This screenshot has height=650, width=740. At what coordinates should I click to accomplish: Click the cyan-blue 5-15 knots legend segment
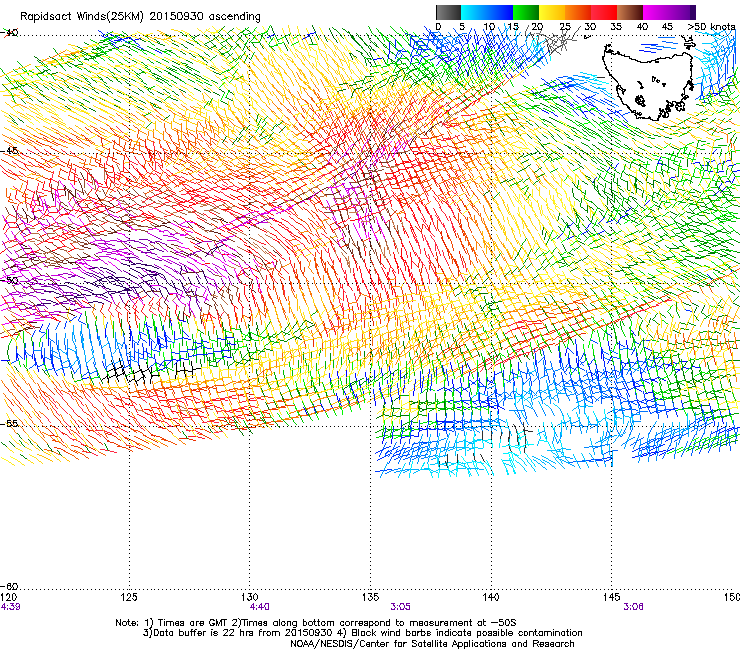(x=487, y=12)
